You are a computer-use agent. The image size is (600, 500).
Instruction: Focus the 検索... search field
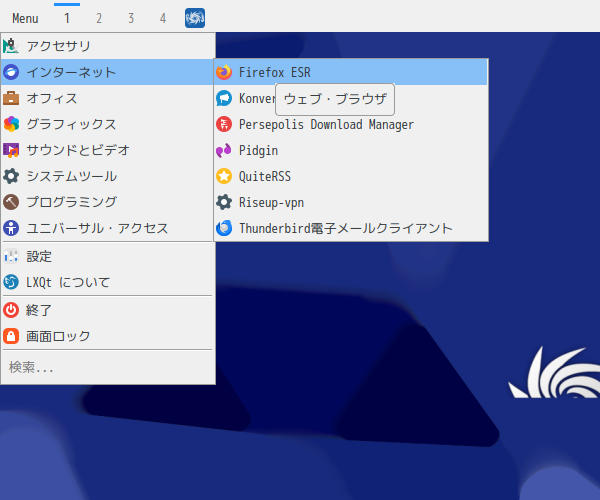(x=107, y=367)
